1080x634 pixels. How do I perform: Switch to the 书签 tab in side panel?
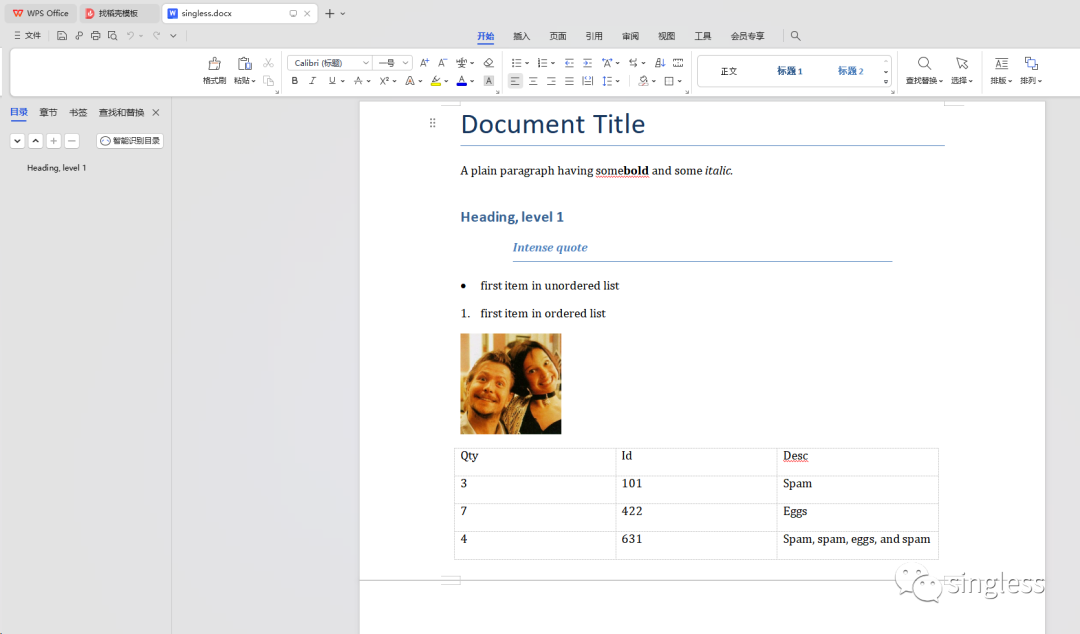pyautogui.click(x=78, y=113)
